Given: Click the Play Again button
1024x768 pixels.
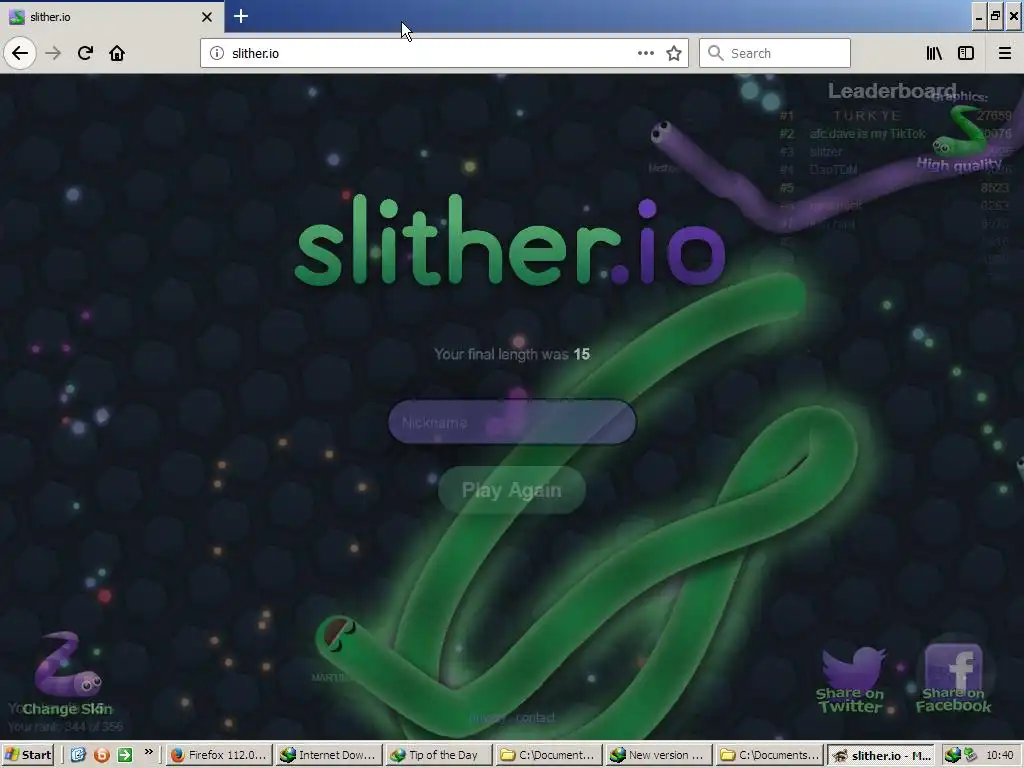Looking at the screenshot, I should pos(511,490).
